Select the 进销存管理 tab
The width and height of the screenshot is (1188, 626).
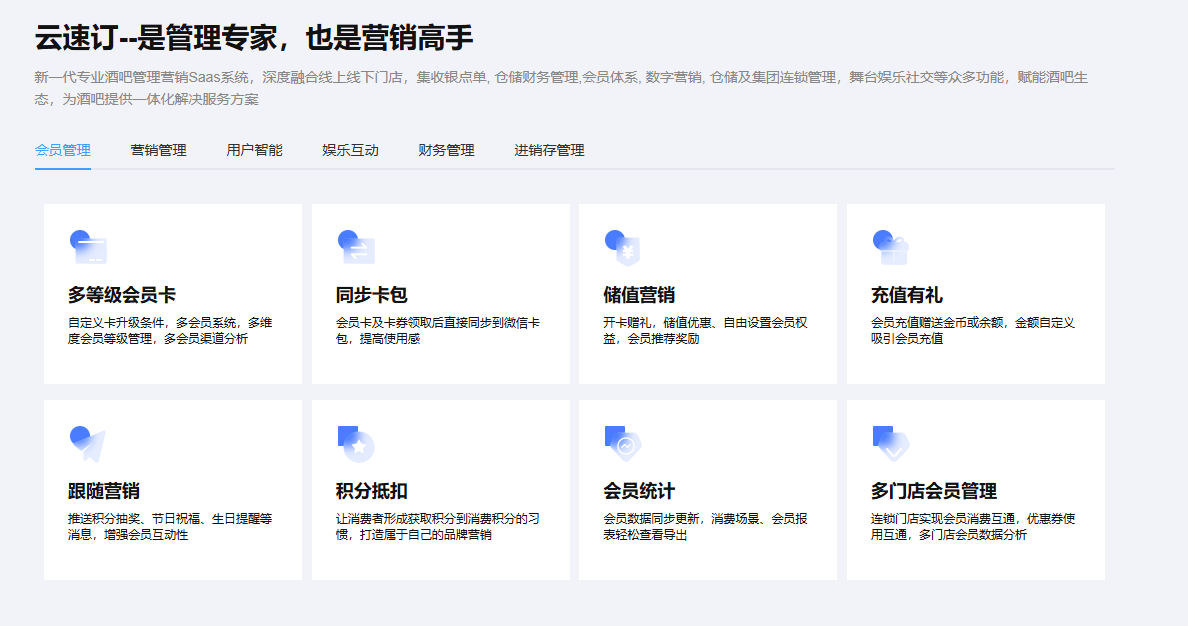[551, 150]
